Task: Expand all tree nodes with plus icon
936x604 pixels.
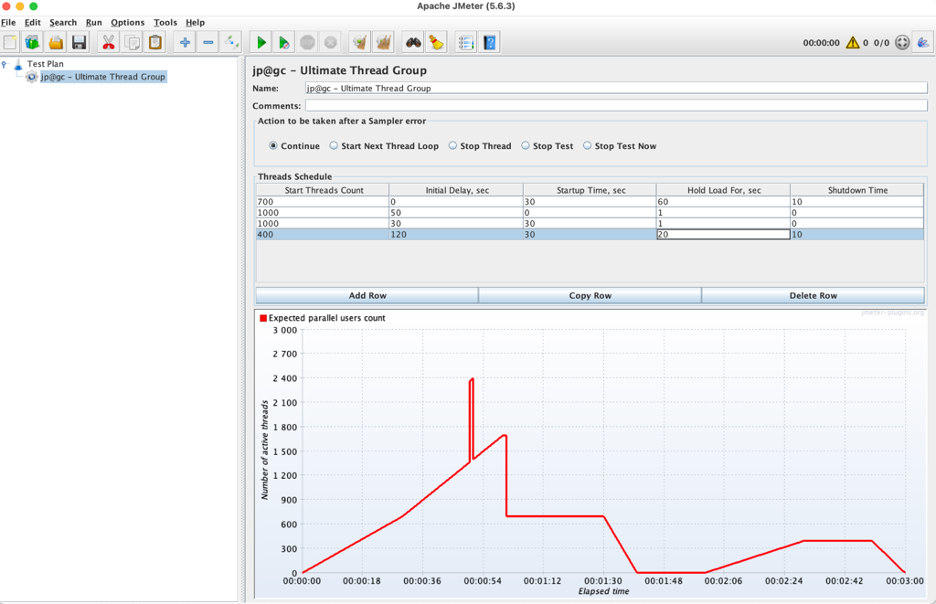Action: [x=184, y=42]
